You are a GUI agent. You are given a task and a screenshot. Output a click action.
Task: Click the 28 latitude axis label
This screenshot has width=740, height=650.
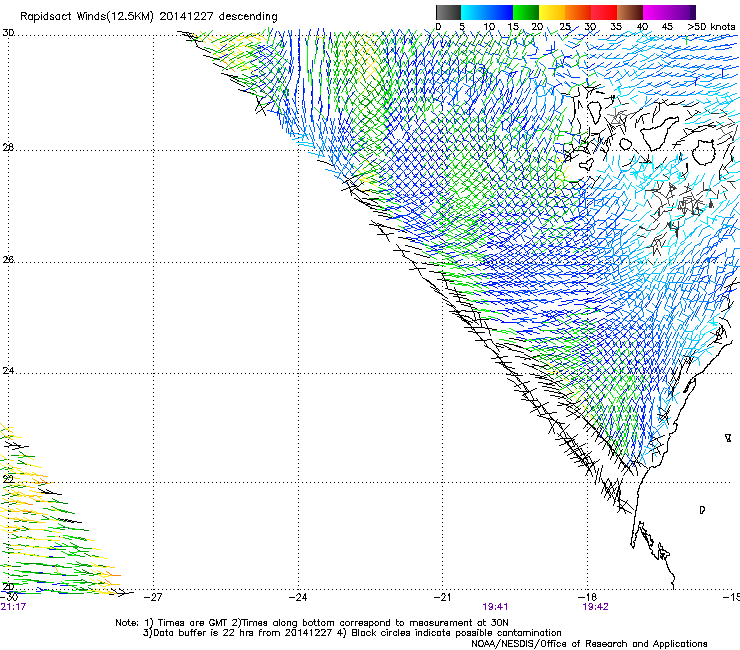click(x=8, y=148)
